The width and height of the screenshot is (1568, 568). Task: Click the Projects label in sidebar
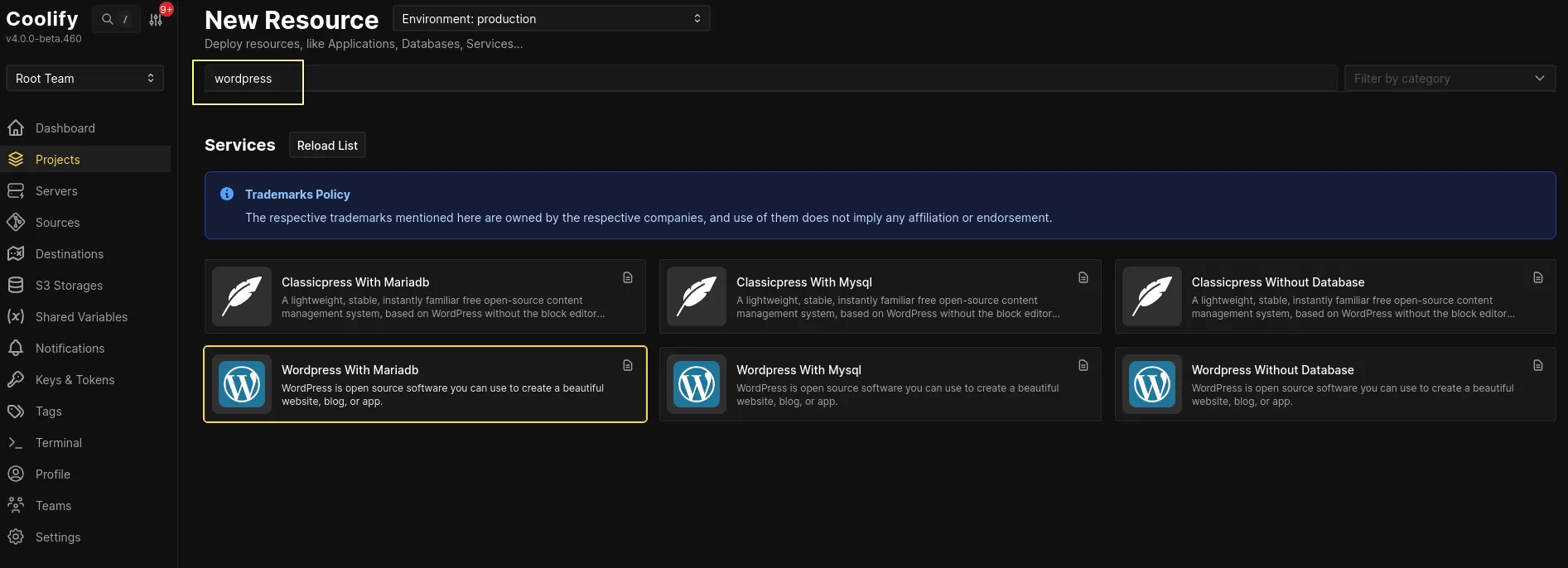pyautogui.click(x=58, y=160)
